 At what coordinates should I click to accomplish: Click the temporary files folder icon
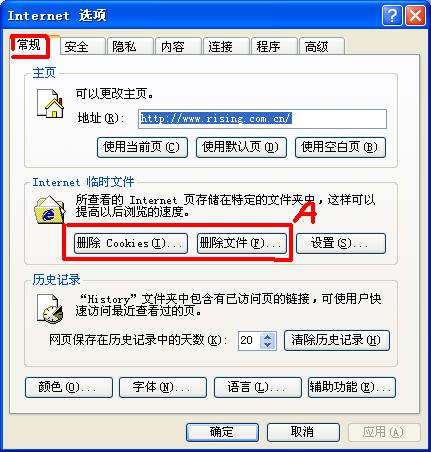(50, 210)
